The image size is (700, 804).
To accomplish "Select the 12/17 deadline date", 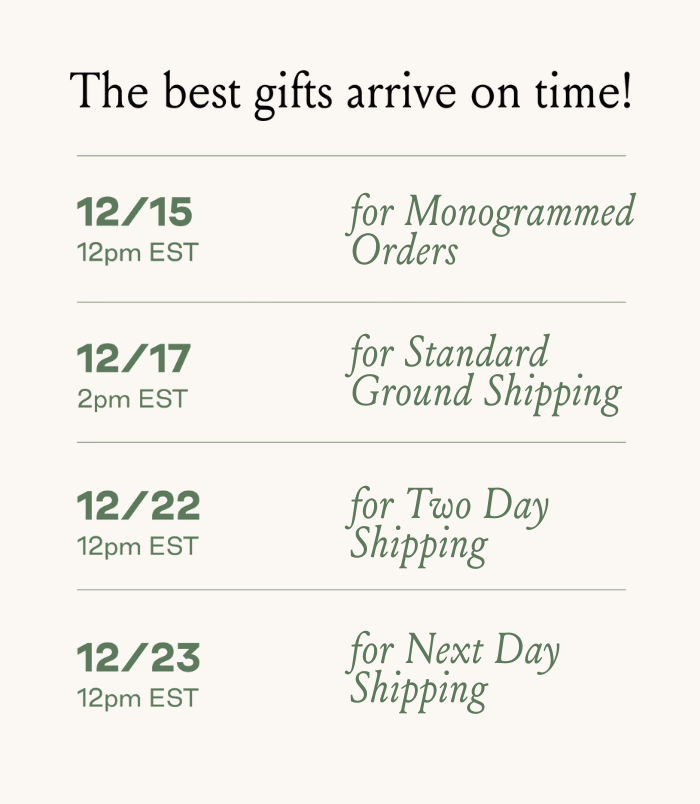I will click(134, 359).
